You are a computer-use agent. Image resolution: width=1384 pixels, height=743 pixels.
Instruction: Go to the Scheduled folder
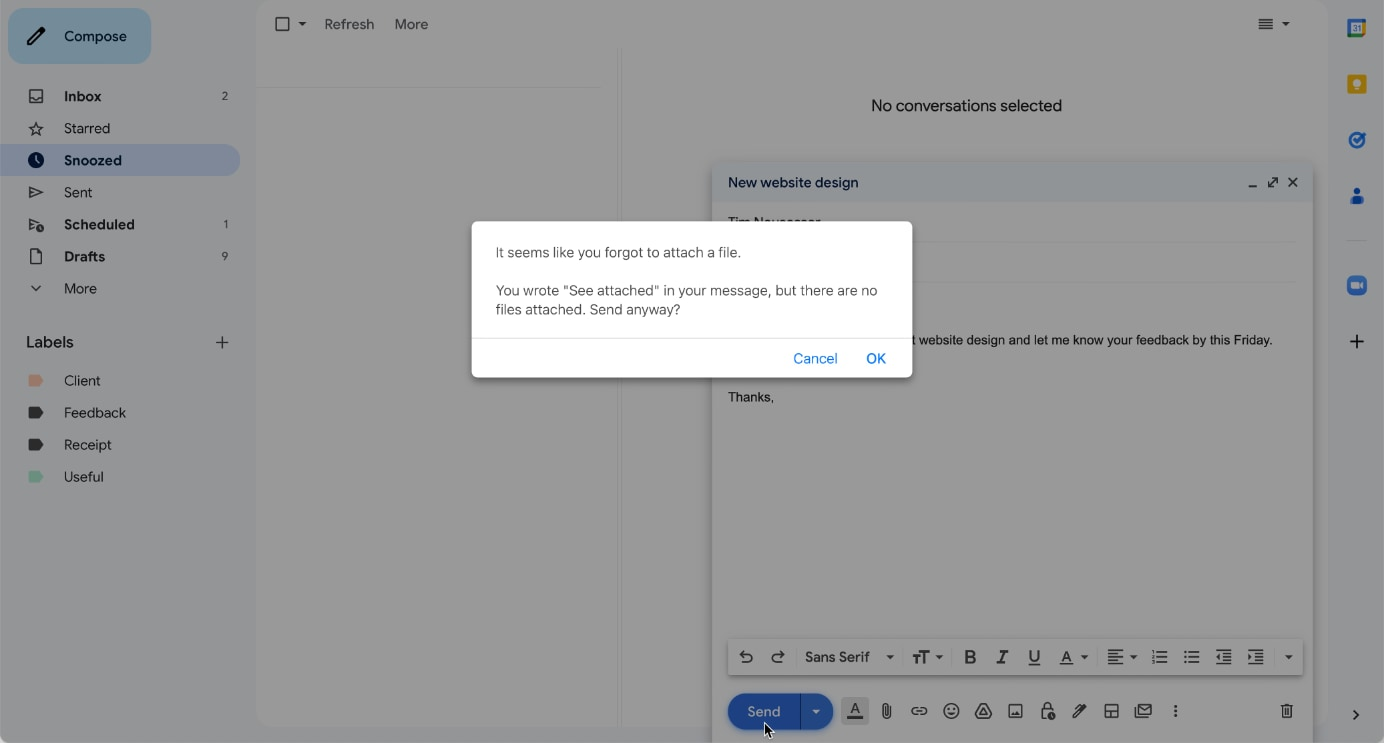[x=99, y=224]
